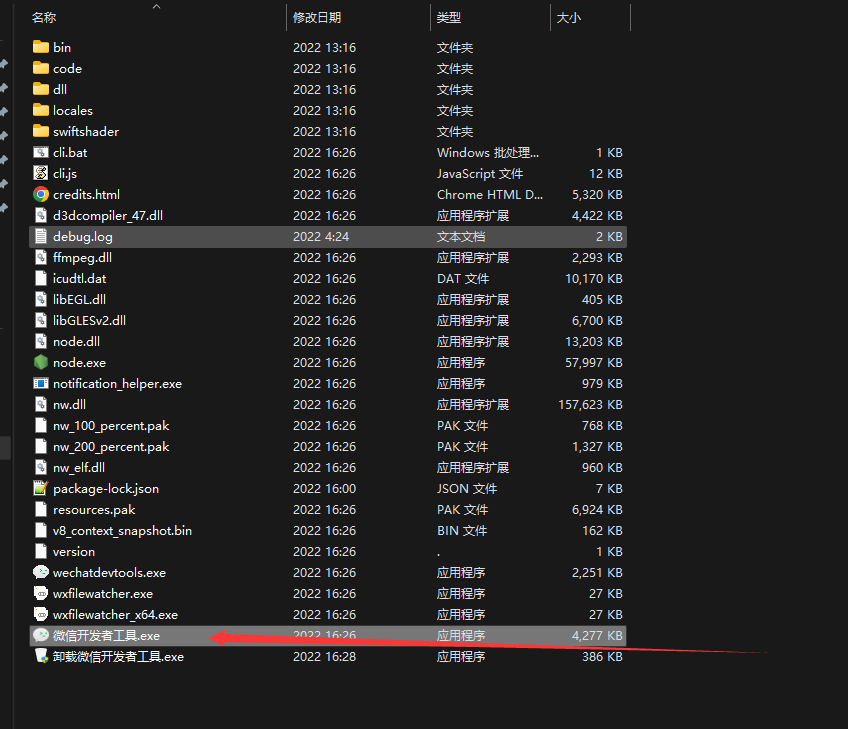848x729 pixels.
Task: Click the libEGL.dll file icon
Action: tap(41, 300)
